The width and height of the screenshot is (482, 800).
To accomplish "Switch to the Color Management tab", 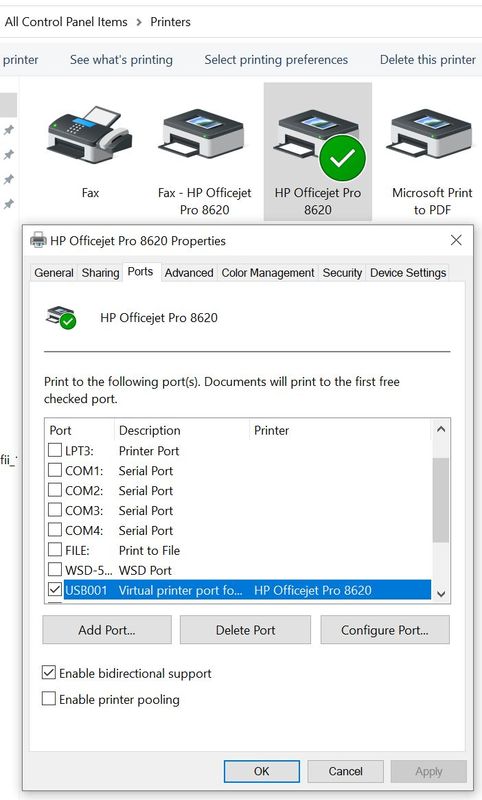I will [x=268, y=273].
